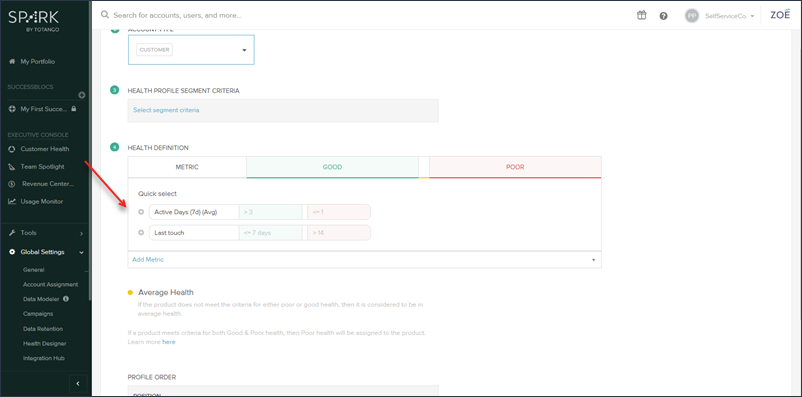
Task: Collapse the sidebar with the arrow button
Action: [x=78, y=383]
